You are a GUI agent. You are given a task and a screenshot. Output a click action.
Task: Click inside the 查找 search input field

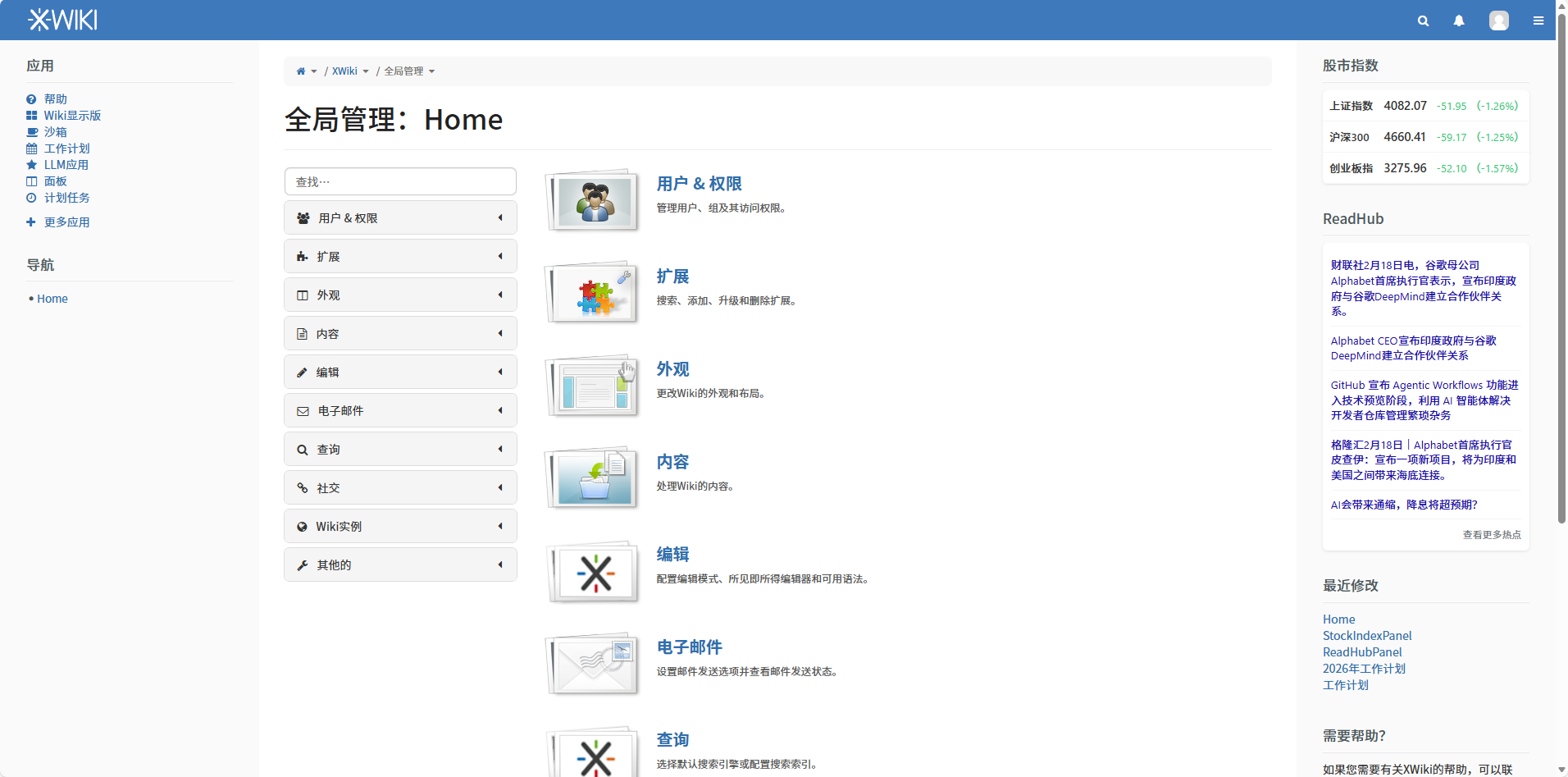(400, 181)
